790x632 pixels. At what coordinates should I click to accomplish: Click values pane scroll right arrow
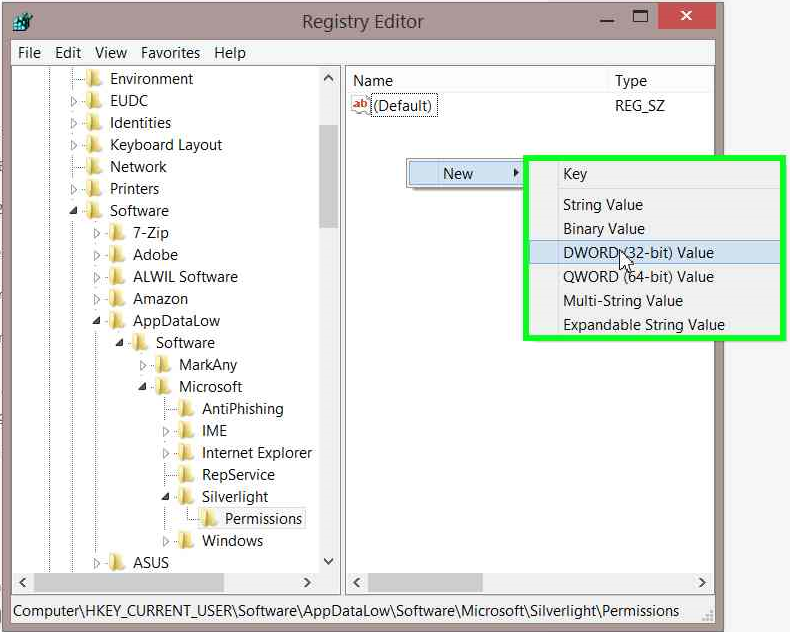(x=702, y=583)
